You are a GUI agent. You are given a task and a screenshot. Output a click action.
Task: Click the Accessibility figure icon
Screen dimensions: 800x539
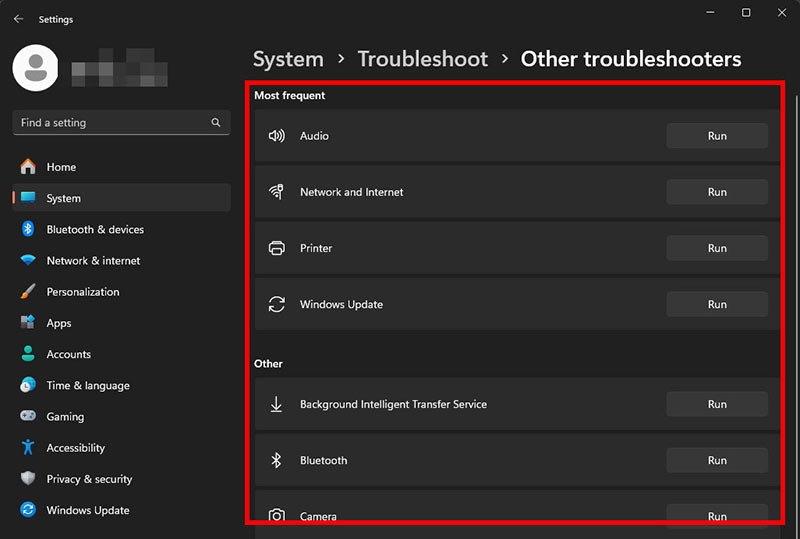pyautogui.click(x=28, y=447)
